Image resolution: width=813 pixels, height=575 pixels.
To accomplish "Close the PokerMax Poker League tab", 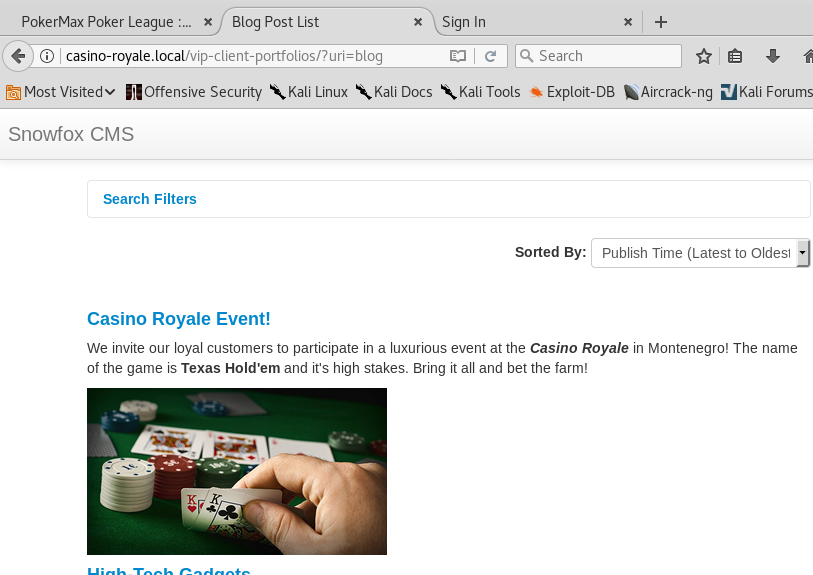I will [208, 22].
